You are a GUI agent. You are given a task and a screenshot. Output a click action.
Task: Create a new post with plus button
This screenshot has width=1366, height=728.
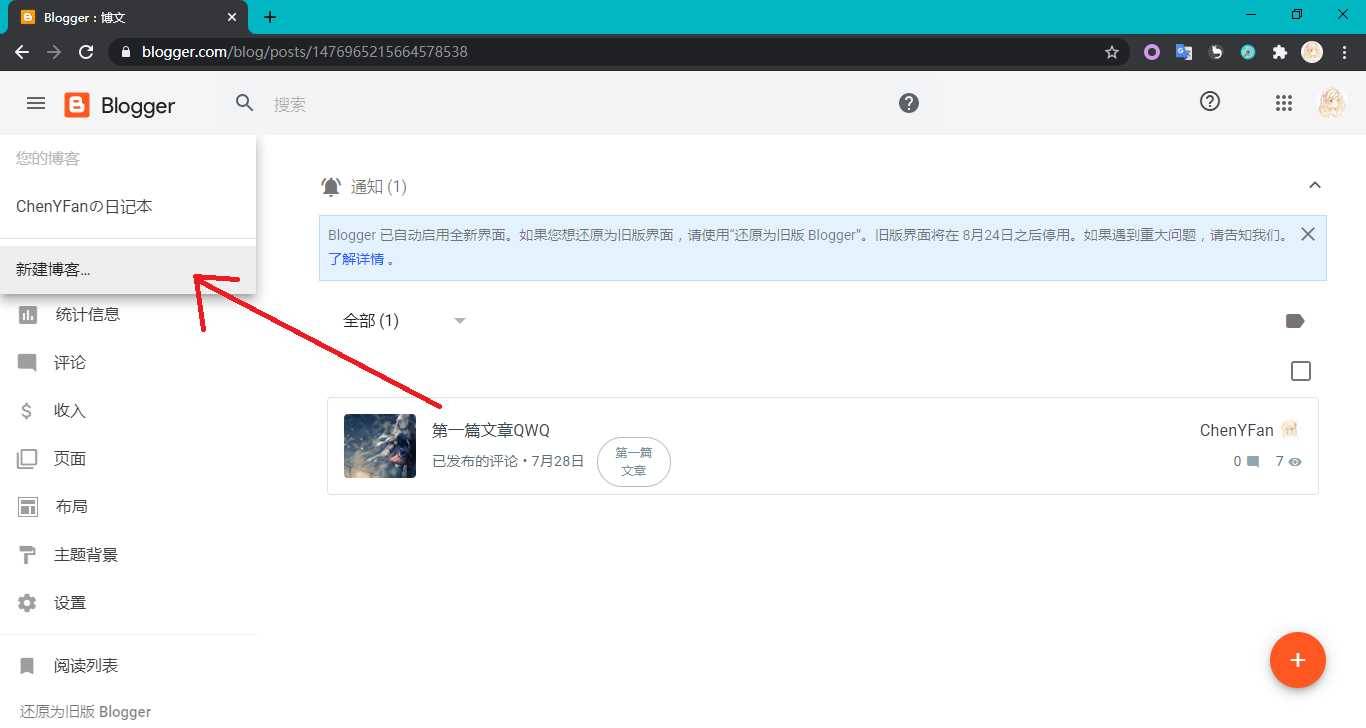click(1298, 660)
